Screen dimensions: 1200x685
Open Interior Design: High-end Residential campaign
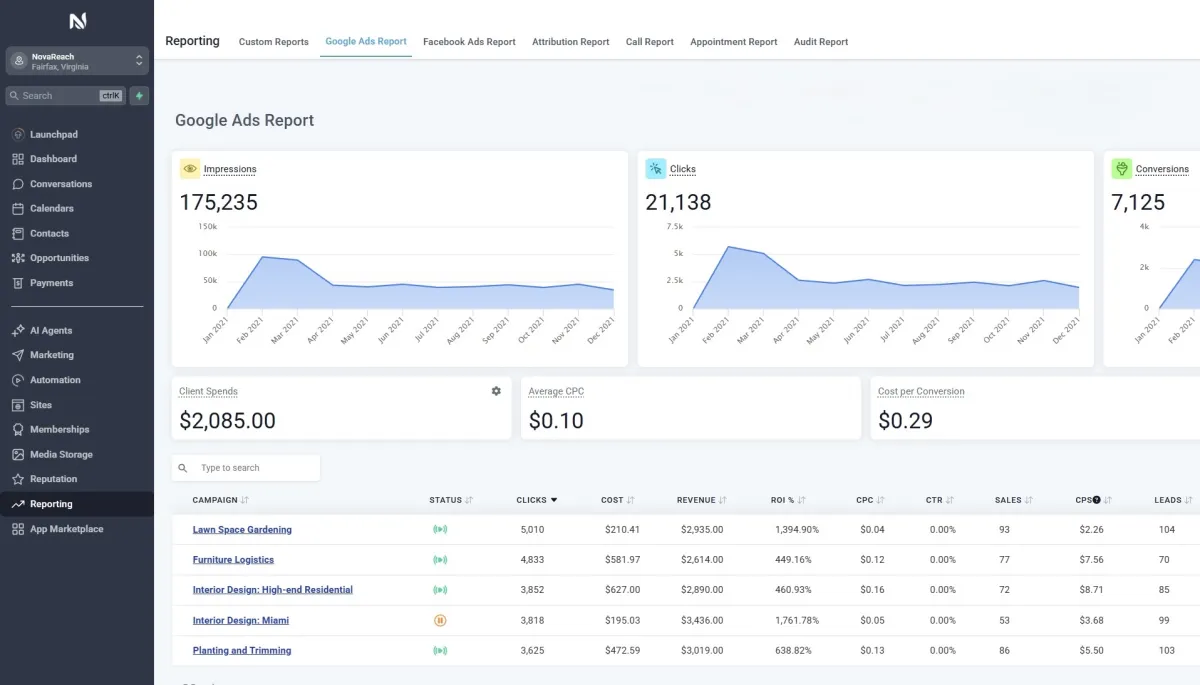click(x=272, y=590)
